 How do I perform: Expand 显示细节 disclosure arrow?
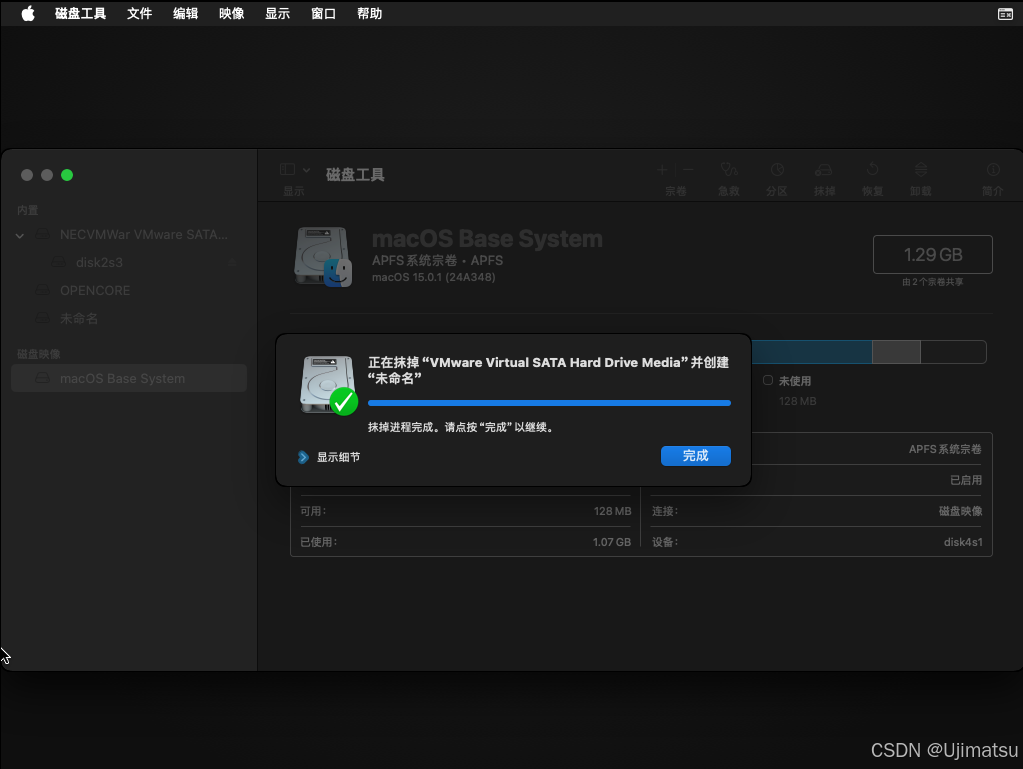click(303, 457)
